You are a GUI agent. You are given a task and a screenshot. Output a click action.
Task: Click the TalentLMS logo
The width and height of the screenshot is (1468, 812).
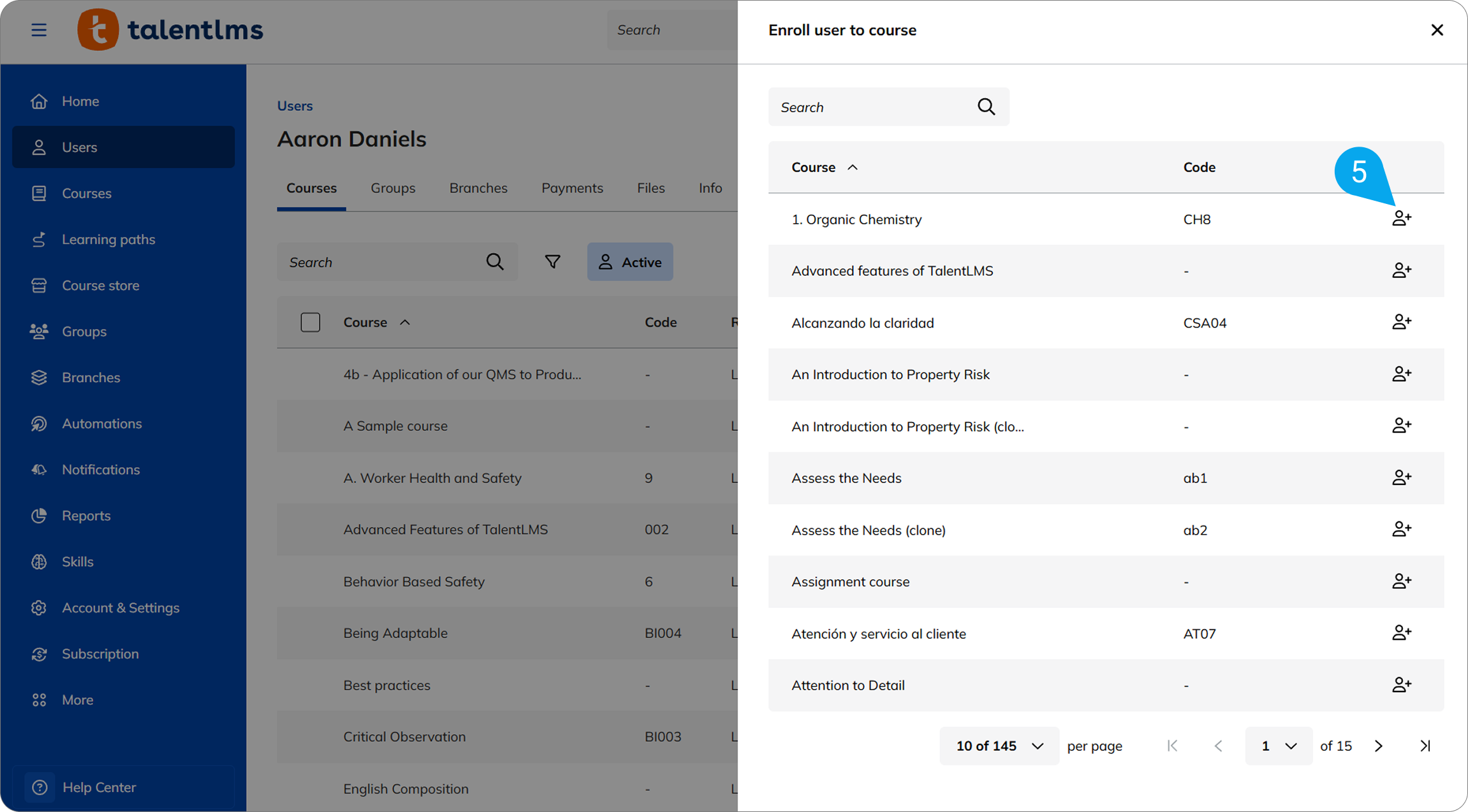(170, 29)
